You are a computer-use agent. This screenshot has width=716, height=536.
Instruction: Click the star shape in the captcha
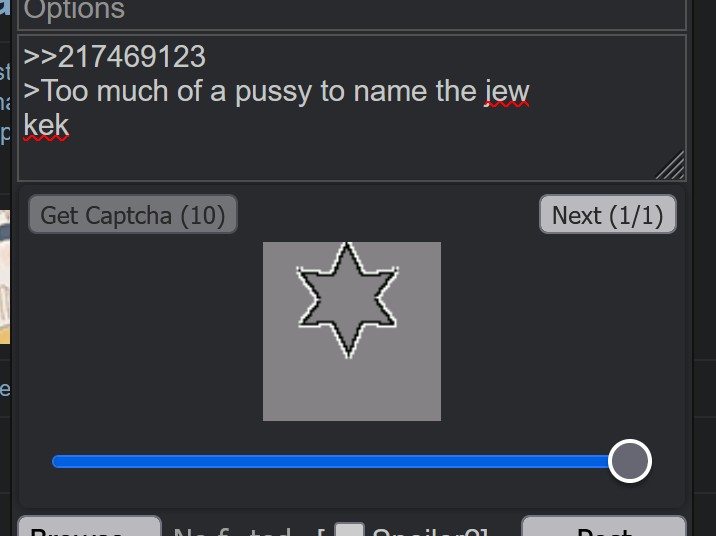[x=347, y=300]
